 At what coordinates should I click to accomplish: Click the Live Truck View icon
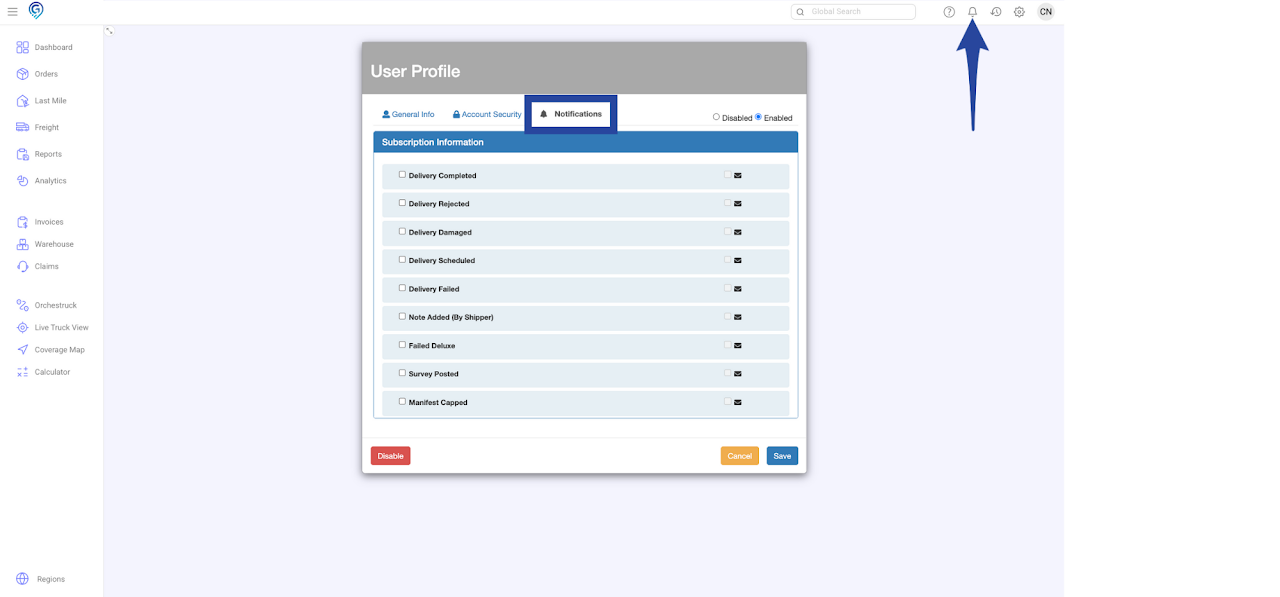23,327
